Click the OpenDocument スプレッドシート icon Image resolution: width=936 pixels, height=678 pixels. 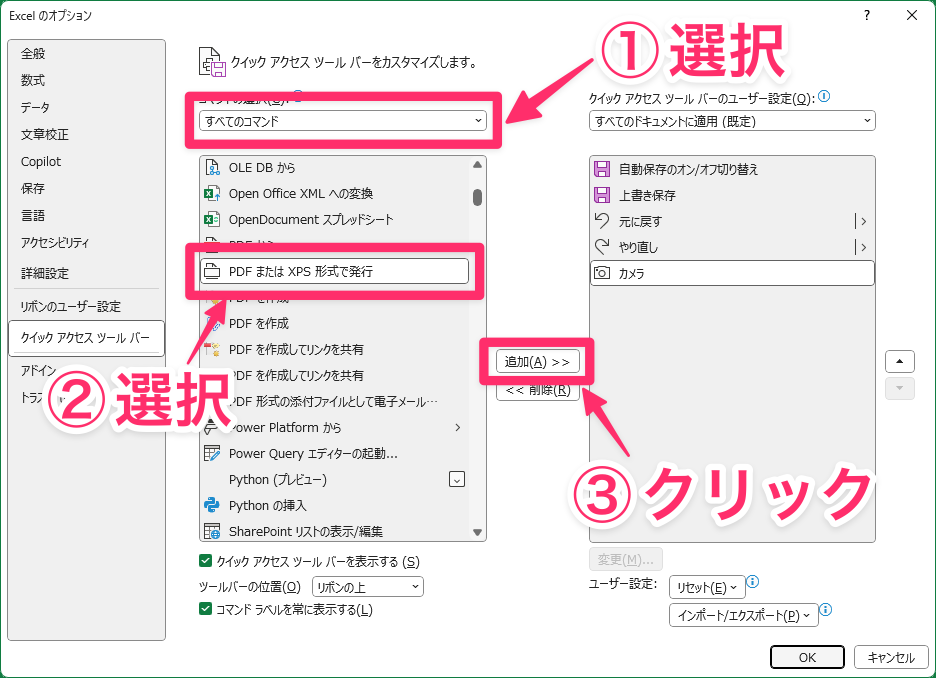point(212,220)
